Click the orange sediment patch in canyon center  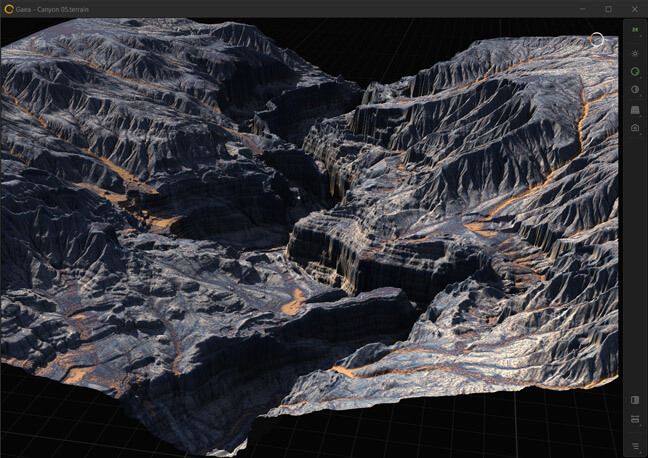pyautogui.click(x=293, y=302)
